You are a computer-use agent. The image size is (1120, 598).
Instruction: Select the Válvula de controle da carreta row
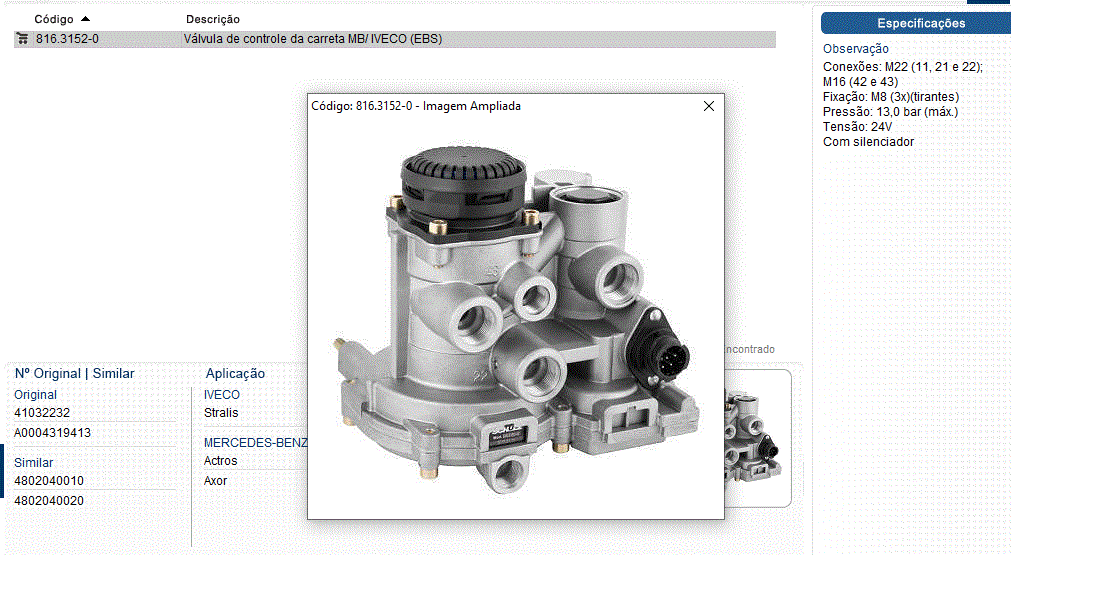(312, 39)
